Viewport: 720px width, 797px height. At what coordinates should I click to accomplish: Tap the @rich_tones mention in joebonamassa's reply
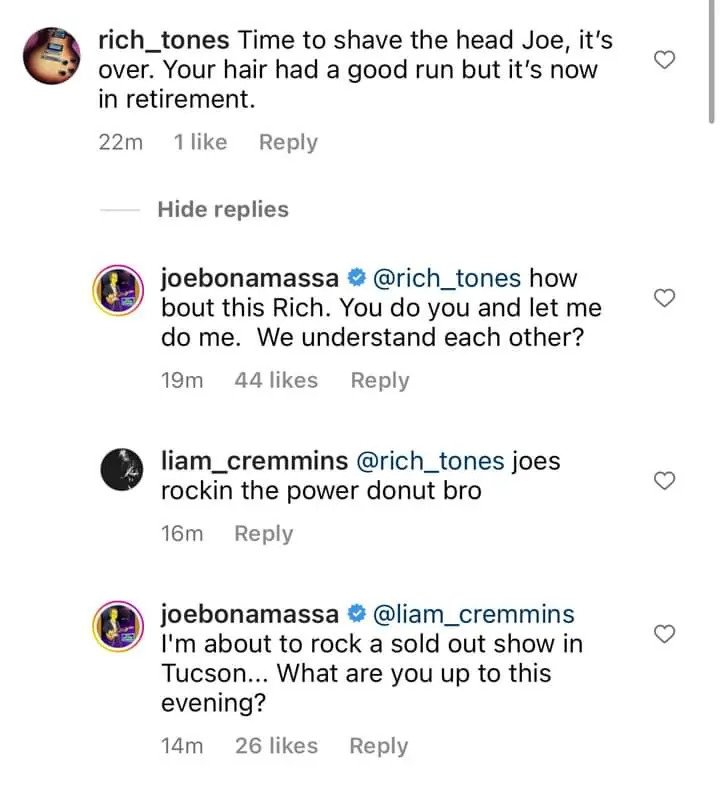coord(446,277)
